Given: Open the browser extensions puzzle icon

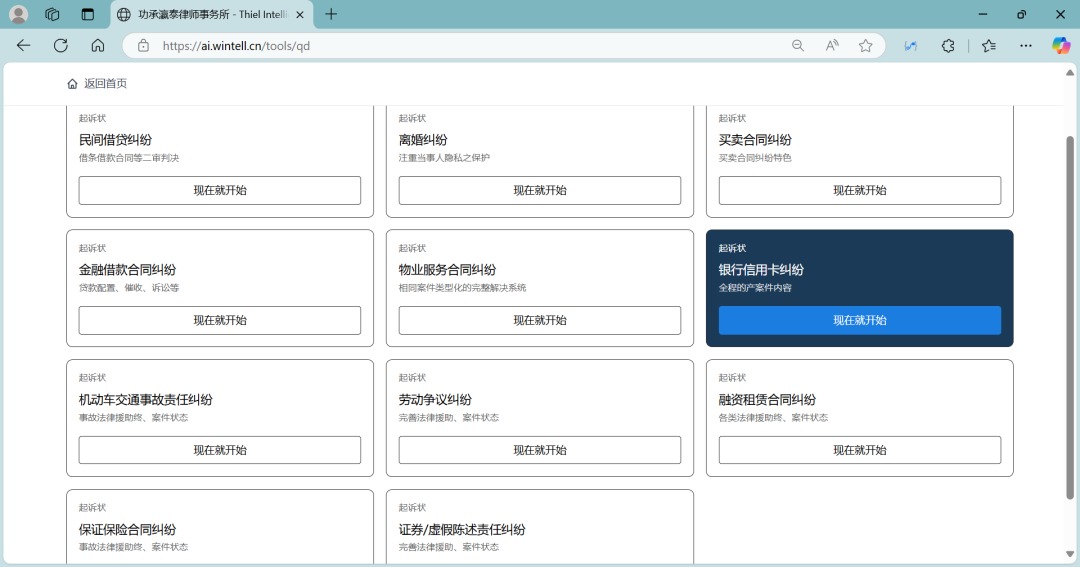Looking at the screenshot, I should pos(948,45).
